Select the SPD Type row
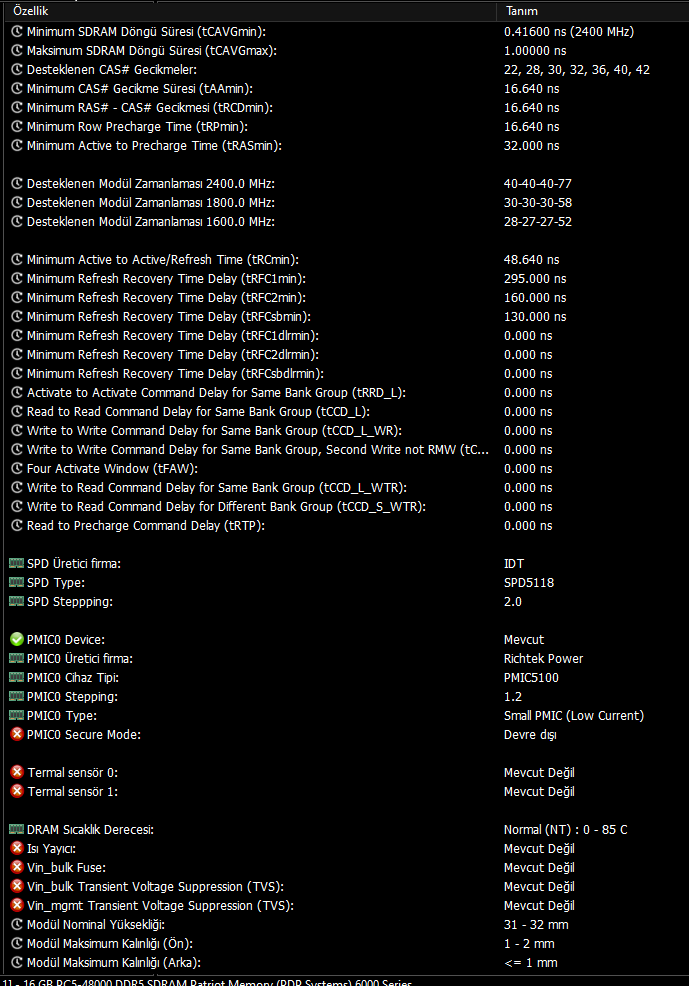 (x=344, y=582)
